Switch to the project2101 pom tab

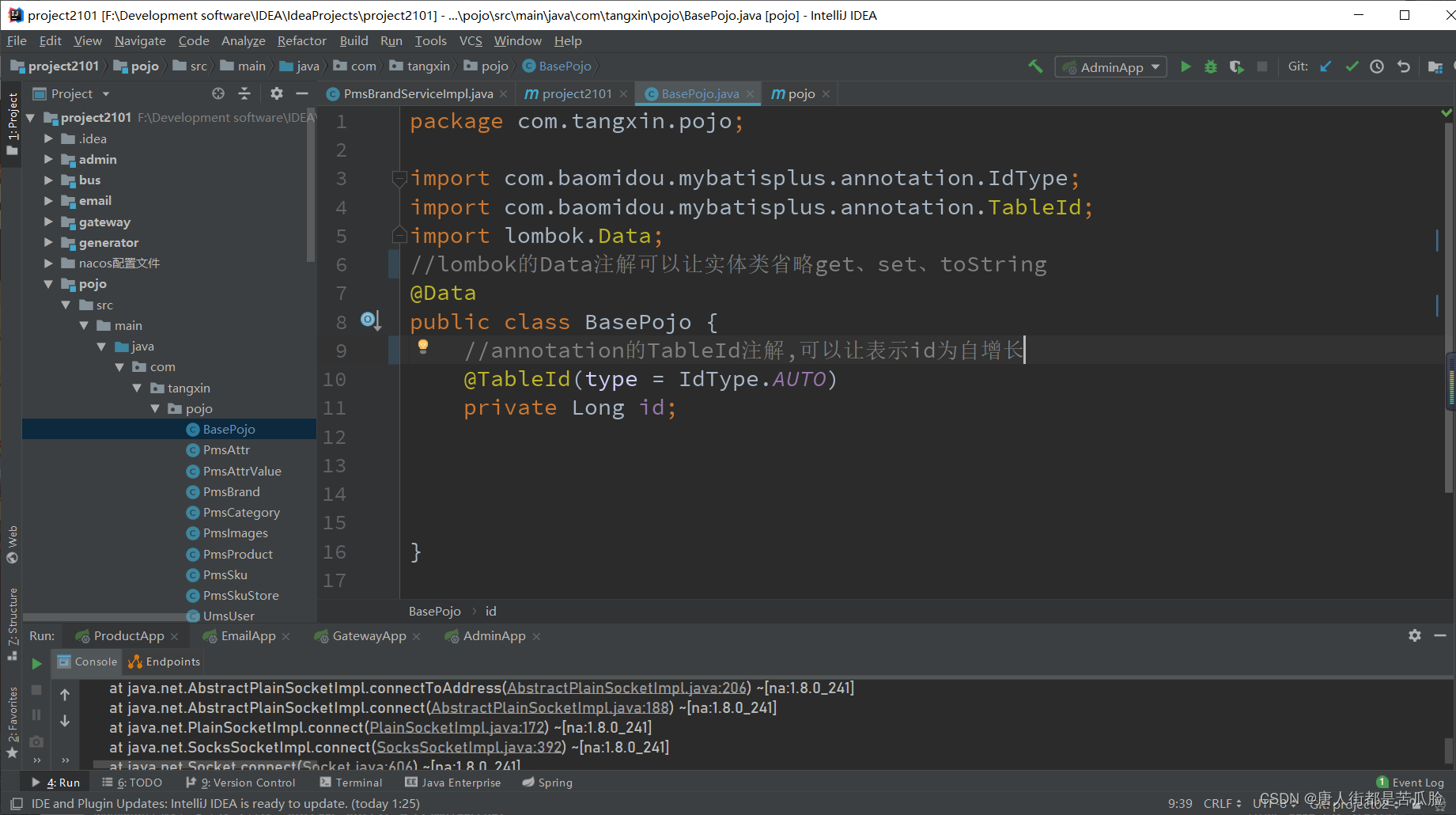(x=577, y=93)
